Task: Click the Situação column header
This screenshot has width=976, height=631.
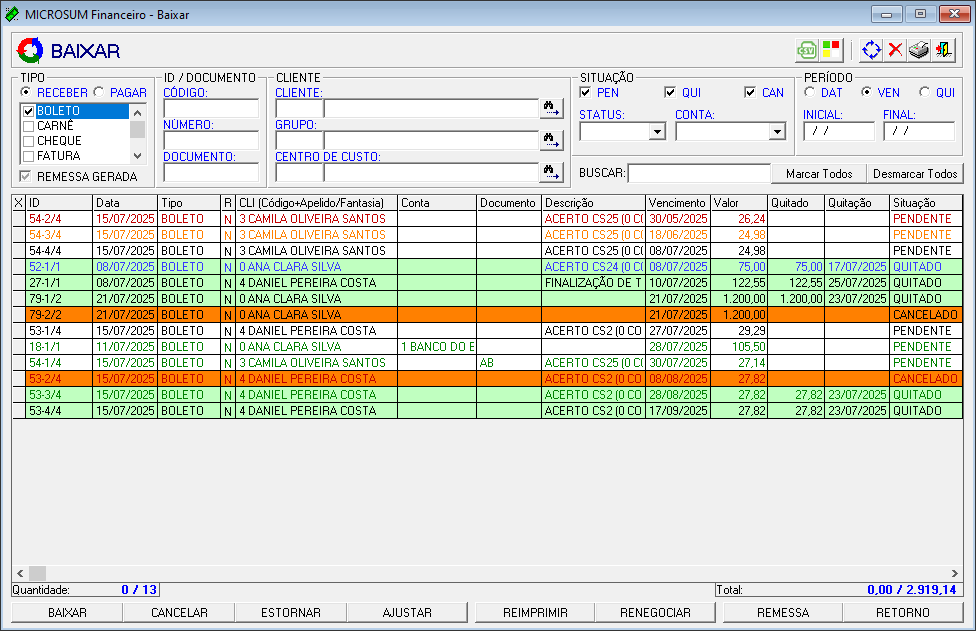Action: pos(915,203)
